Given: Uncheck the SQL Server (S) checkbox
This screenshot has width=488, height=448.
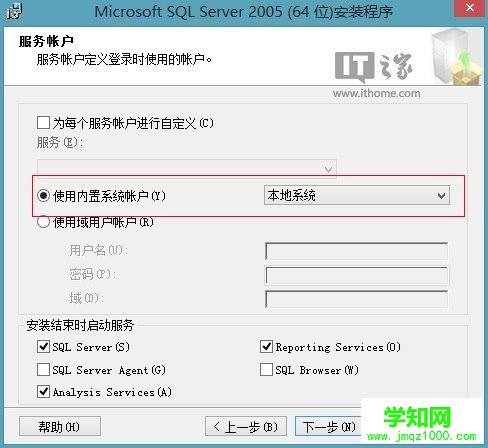Looking at the screenshot, I should click(x=43, y=347).
